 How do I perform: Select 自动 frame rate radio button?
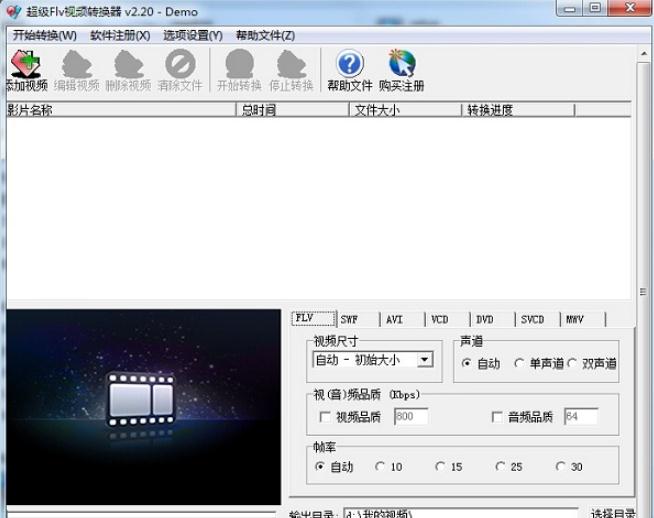pos(319,466)
